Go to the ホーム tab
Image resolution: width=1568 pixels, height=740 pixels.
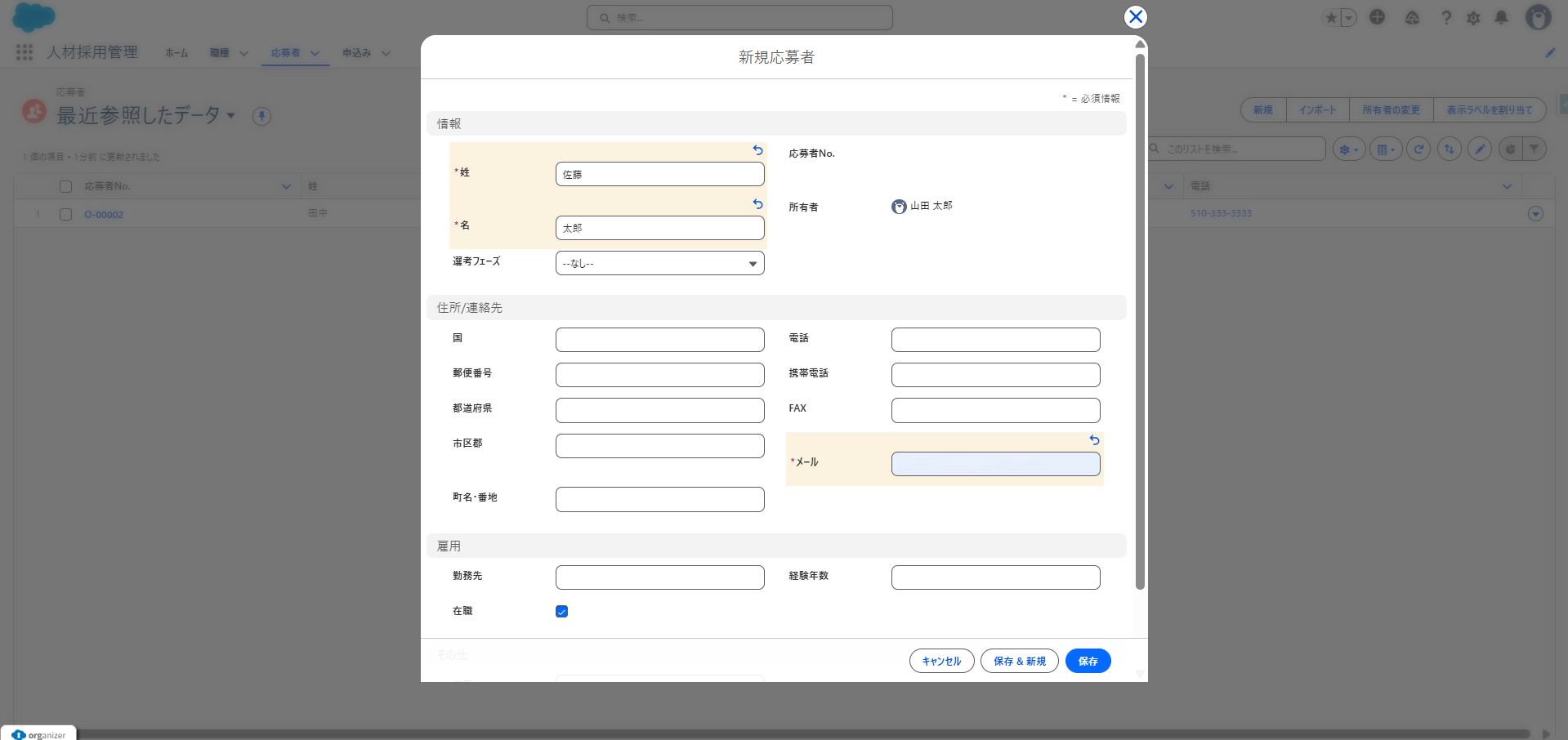coord(176,53)
